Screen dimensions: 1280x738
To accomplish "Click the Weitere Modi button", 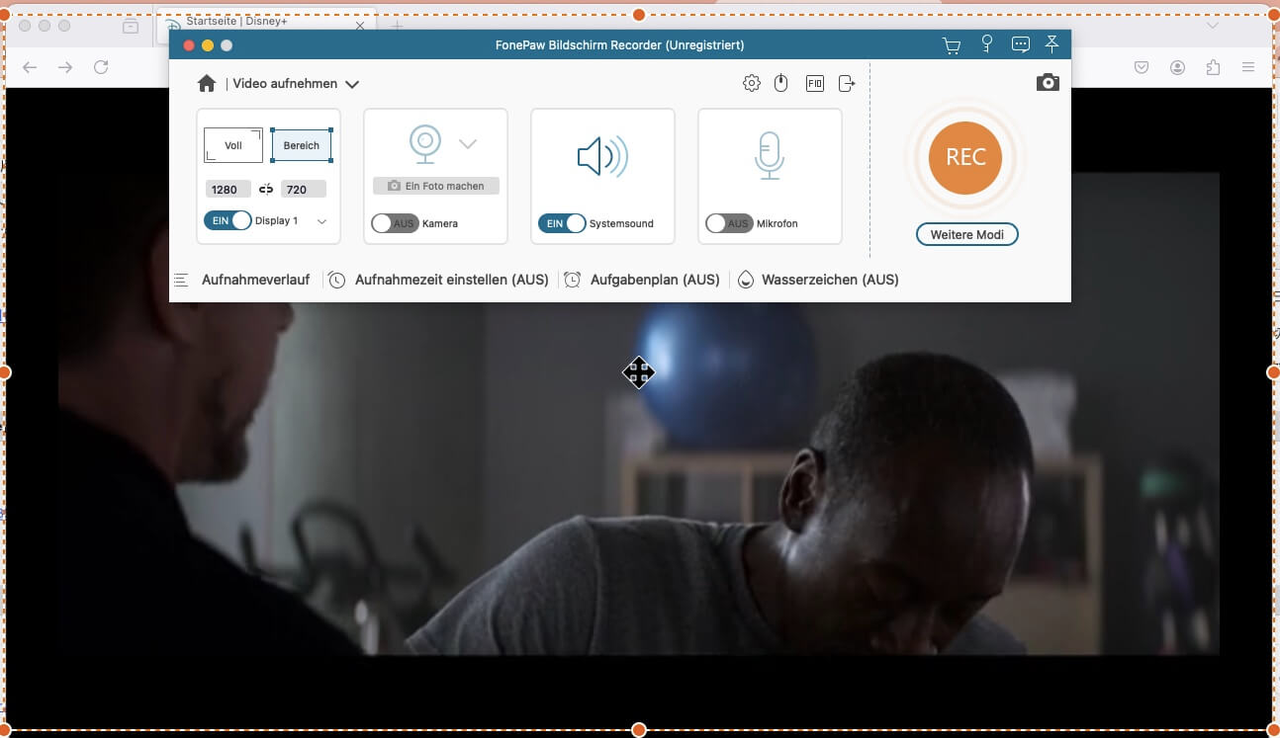I will [x=967, y=234].
